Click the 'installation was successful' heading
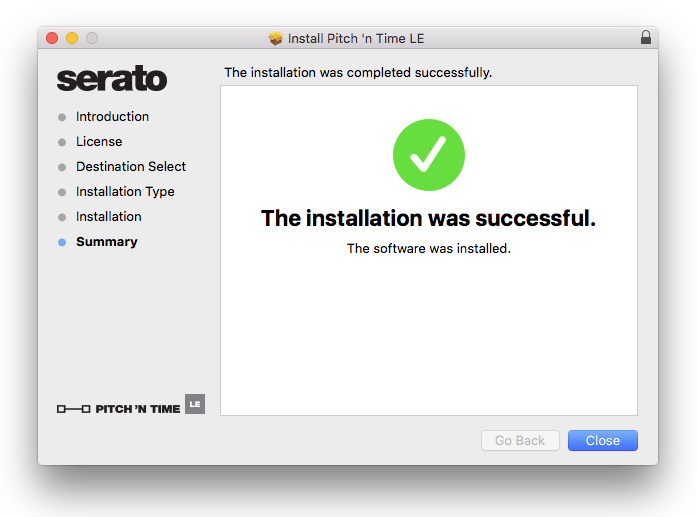 click(428, 219)
